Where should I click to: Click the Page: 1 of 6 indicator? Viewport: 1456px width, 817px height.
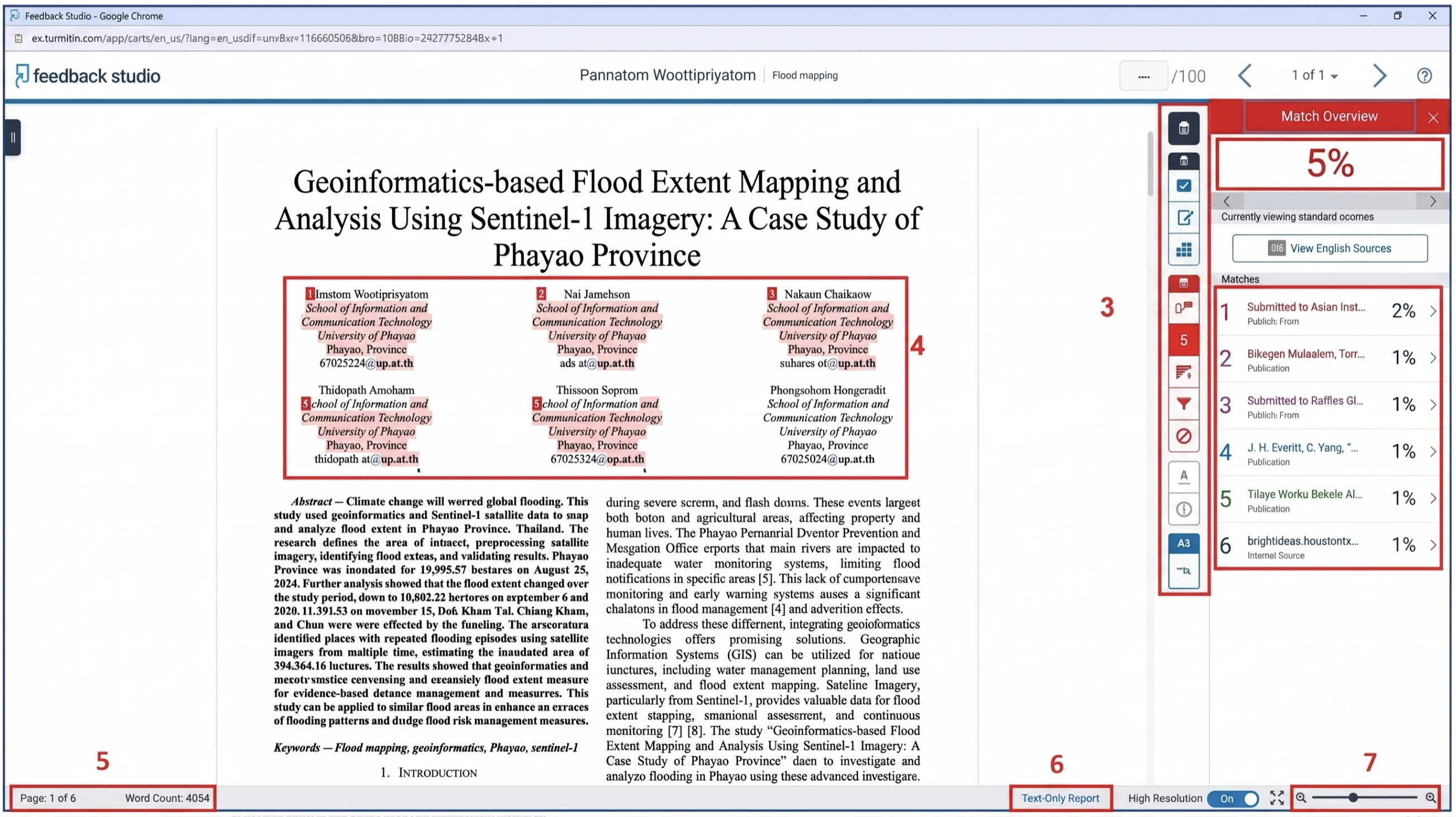click(48, 798)
